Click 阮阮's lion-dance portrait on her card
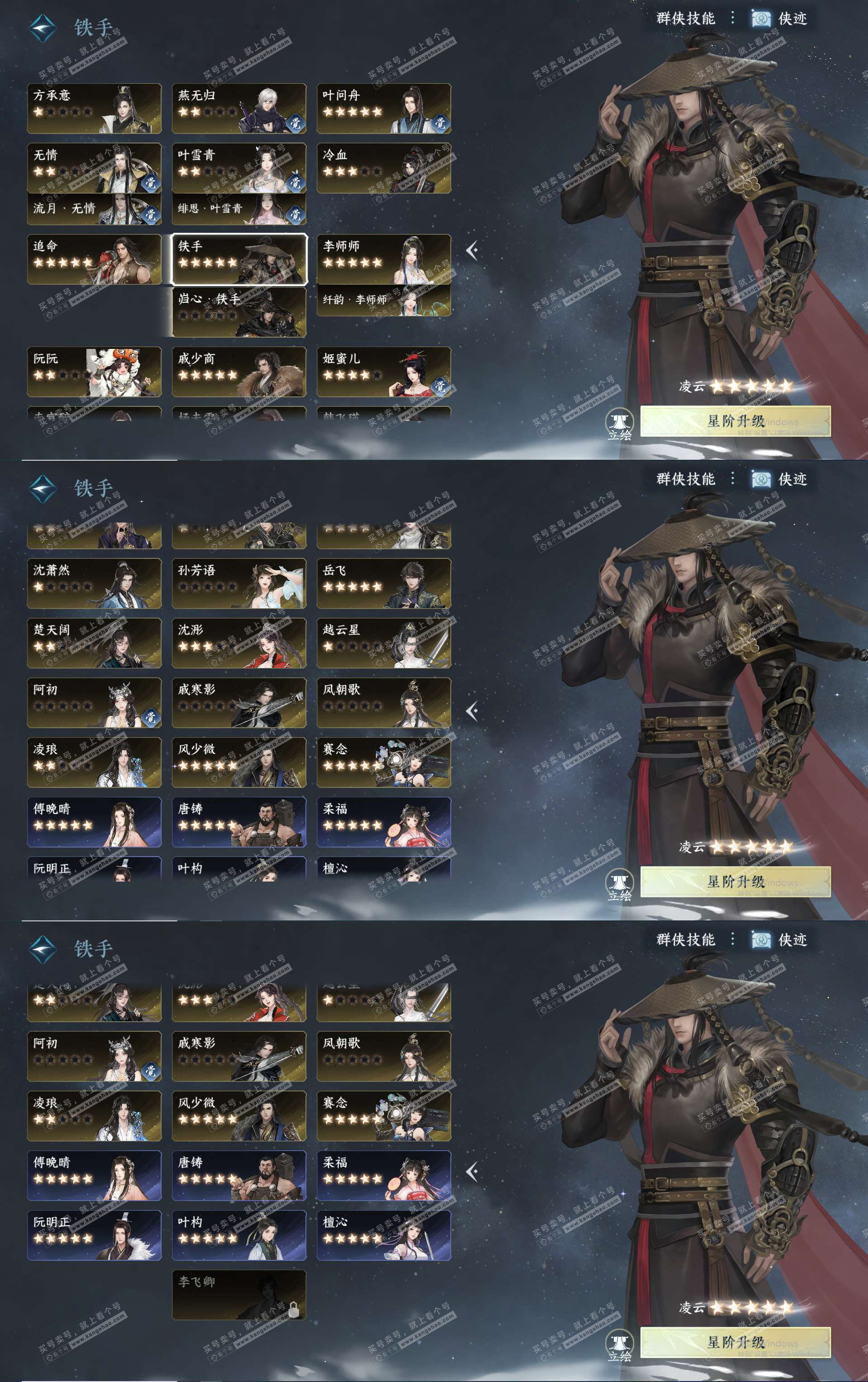This screenshot has width=868, height=1382. click(x=122, y=372)
